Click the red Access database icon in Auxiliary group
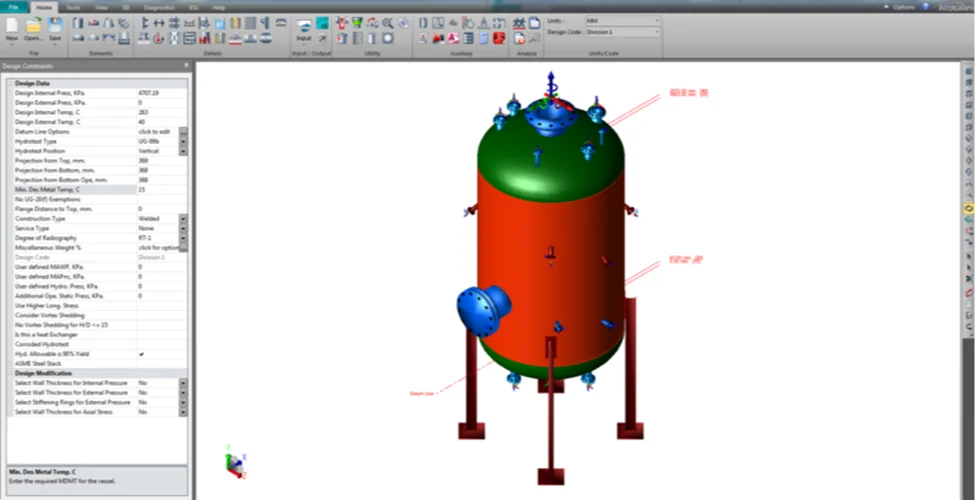975x500 pixels. coord(453,39)
